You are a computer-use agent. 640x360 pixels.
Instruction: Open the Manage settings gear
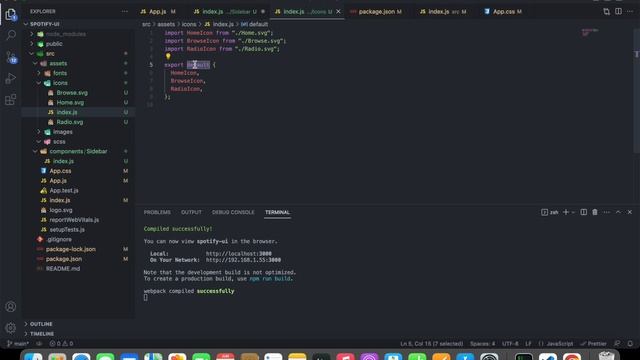click(11, 327)
